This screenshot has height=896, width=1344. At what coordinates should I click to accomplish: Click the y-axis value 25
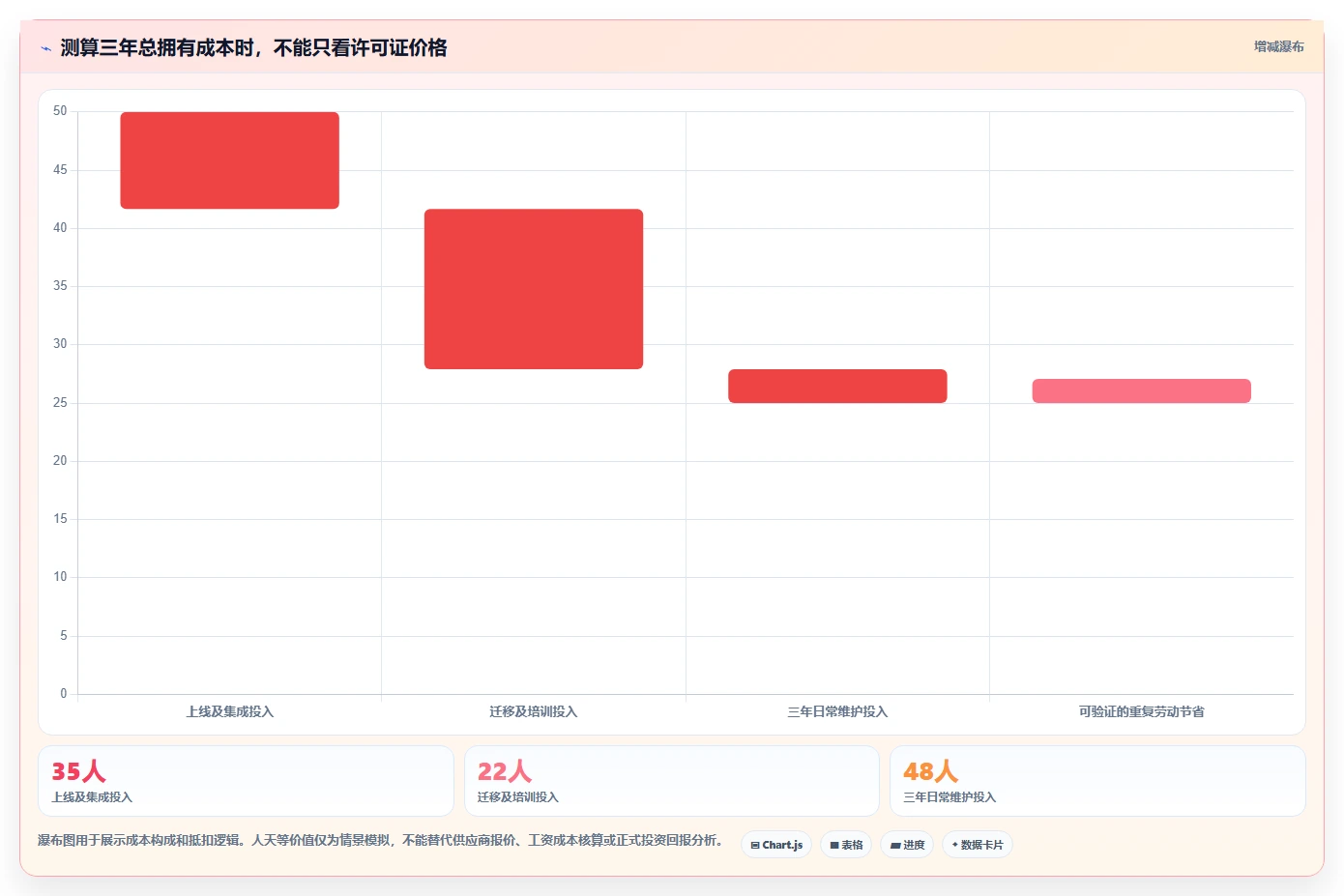tap(60, 403)
